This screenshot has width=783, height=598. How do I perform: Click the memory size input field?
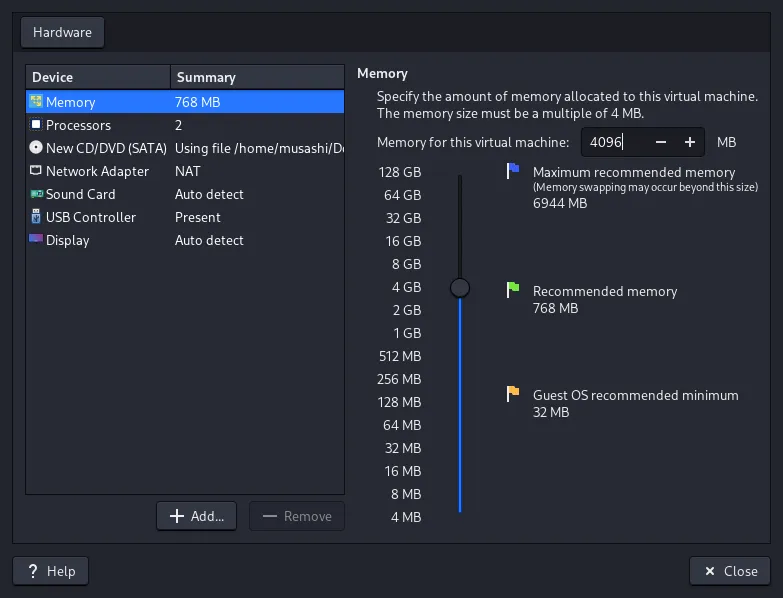[612, 142]
